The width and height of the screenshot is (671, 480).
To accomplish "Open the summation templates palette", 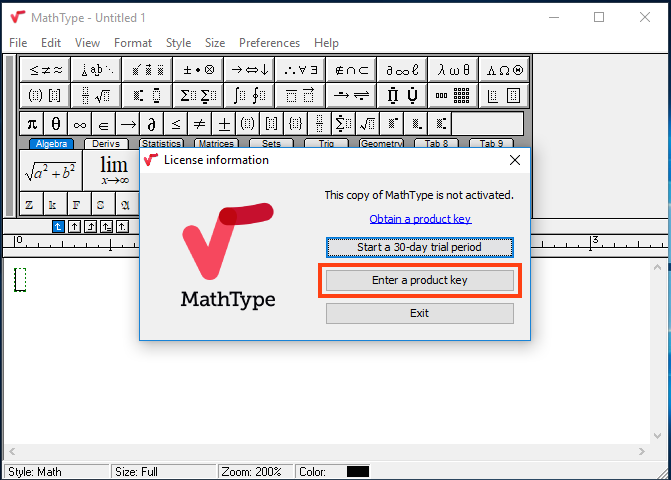I will click(x=198, y=95).
